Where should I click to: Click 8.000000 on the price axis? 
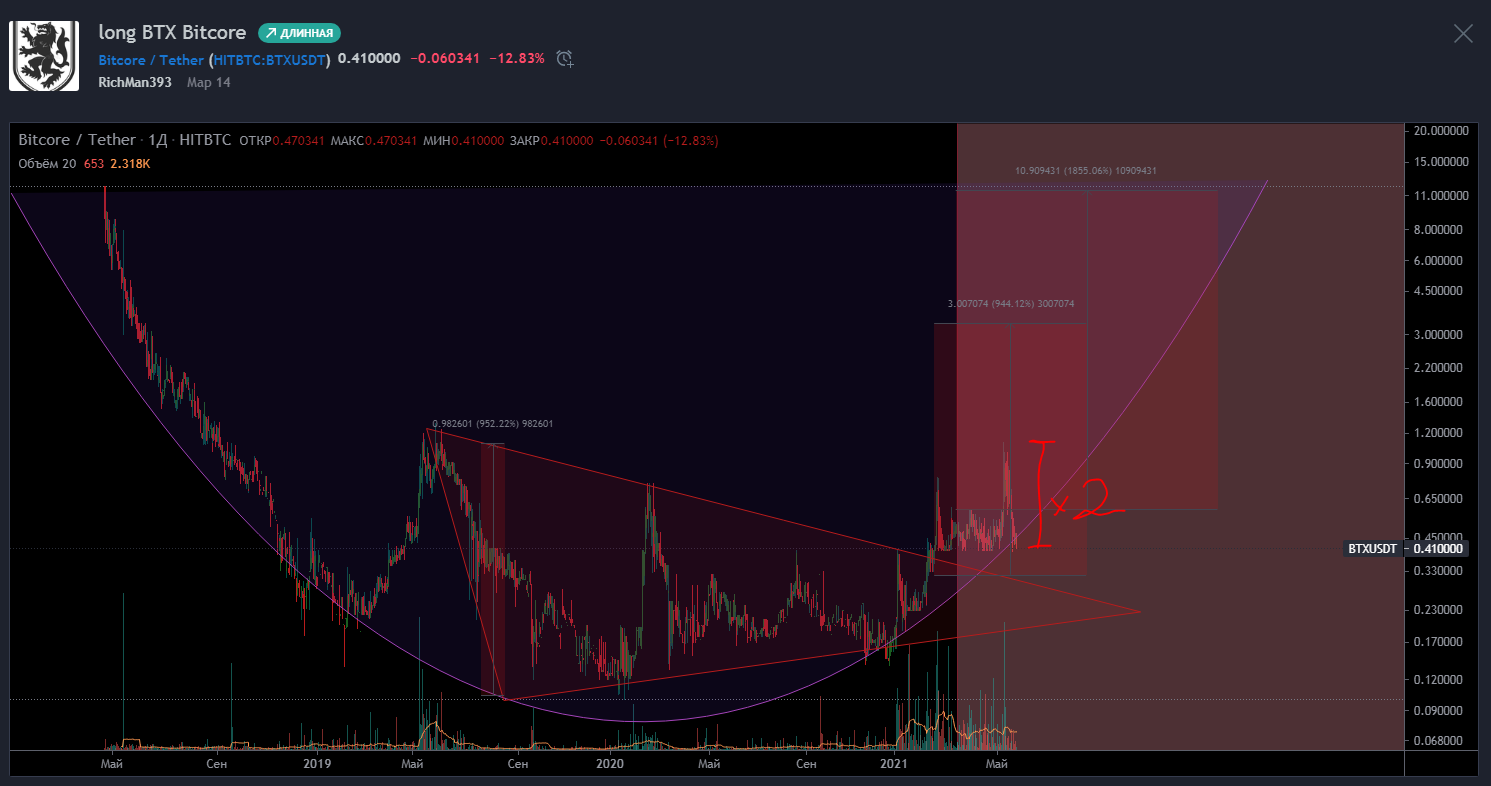[x=1440, y=230]
